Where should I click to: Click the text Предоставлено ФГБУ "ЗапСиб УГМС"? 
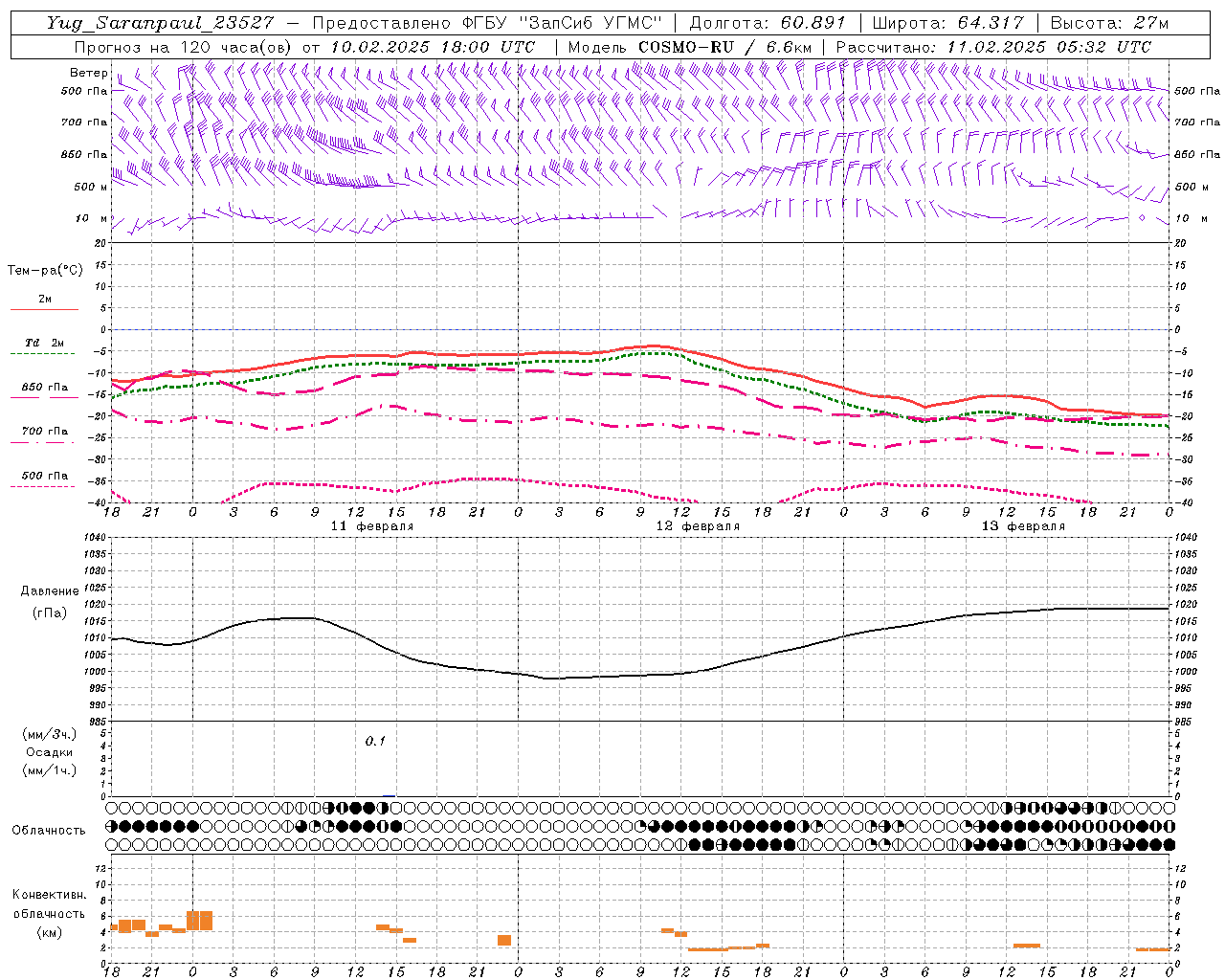click(x=487, y=23)
